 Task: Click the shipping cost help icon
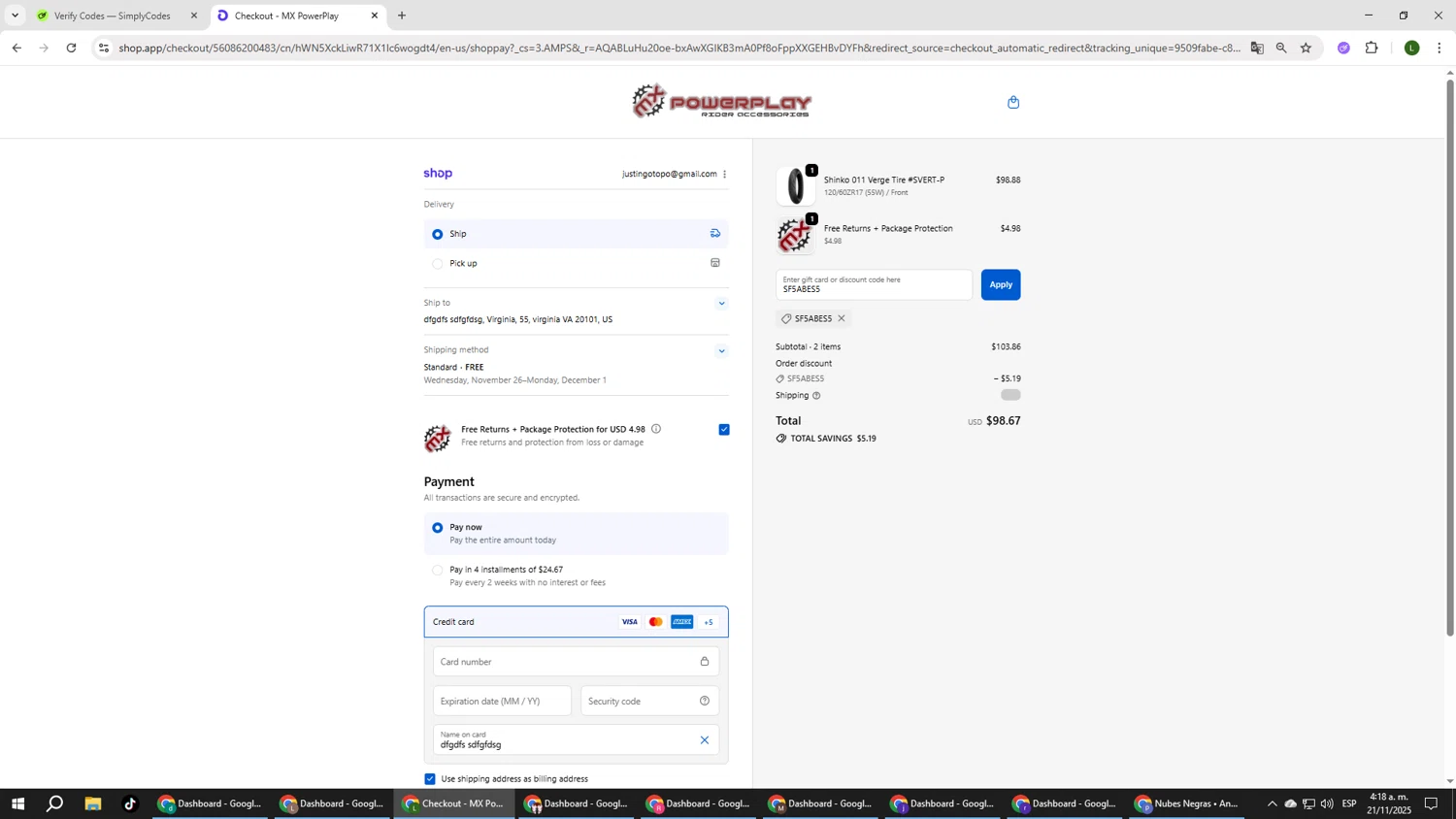[x=816, y=396]
